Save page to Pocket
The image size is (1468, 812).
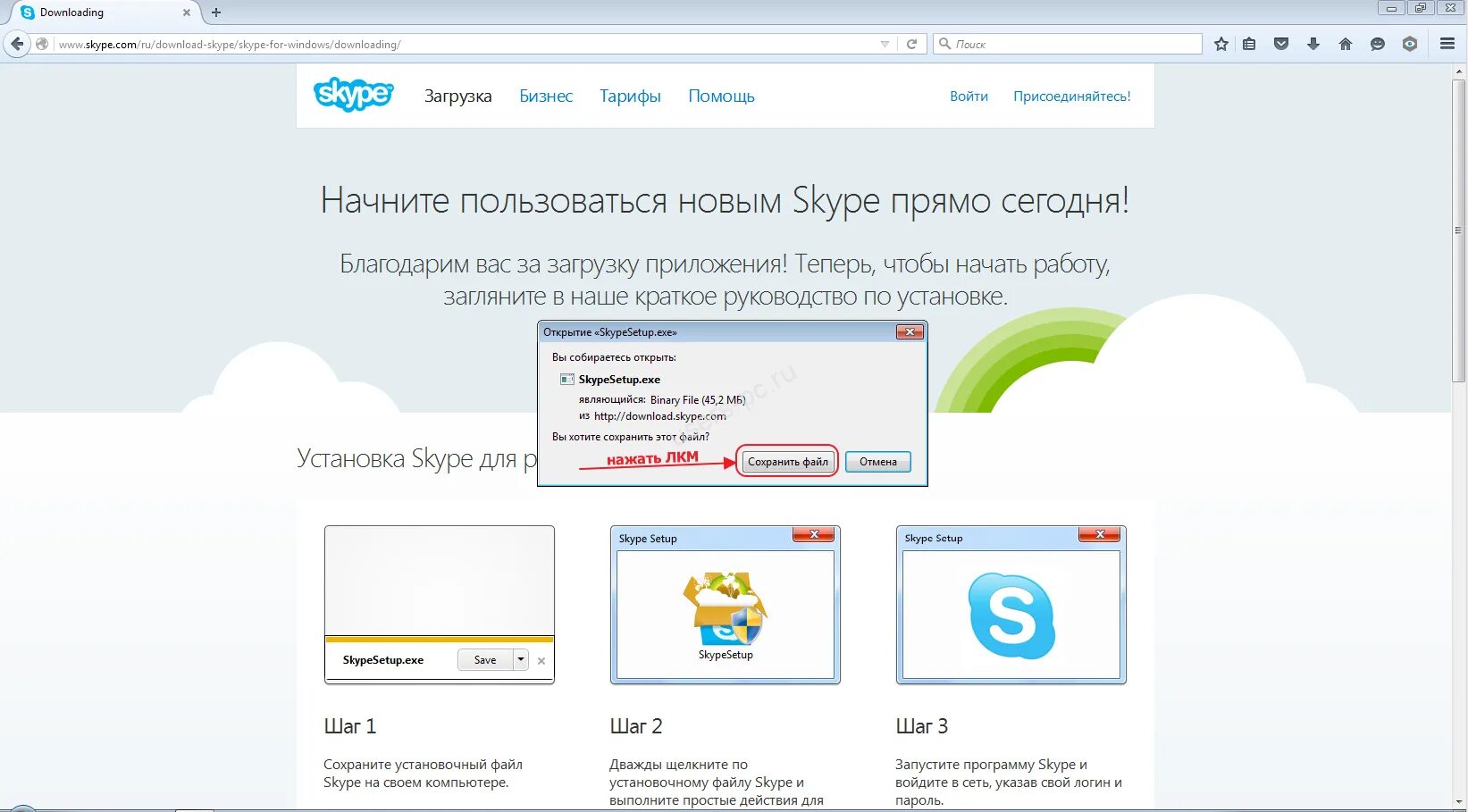pyautogui.click(x=1281, y=44)
